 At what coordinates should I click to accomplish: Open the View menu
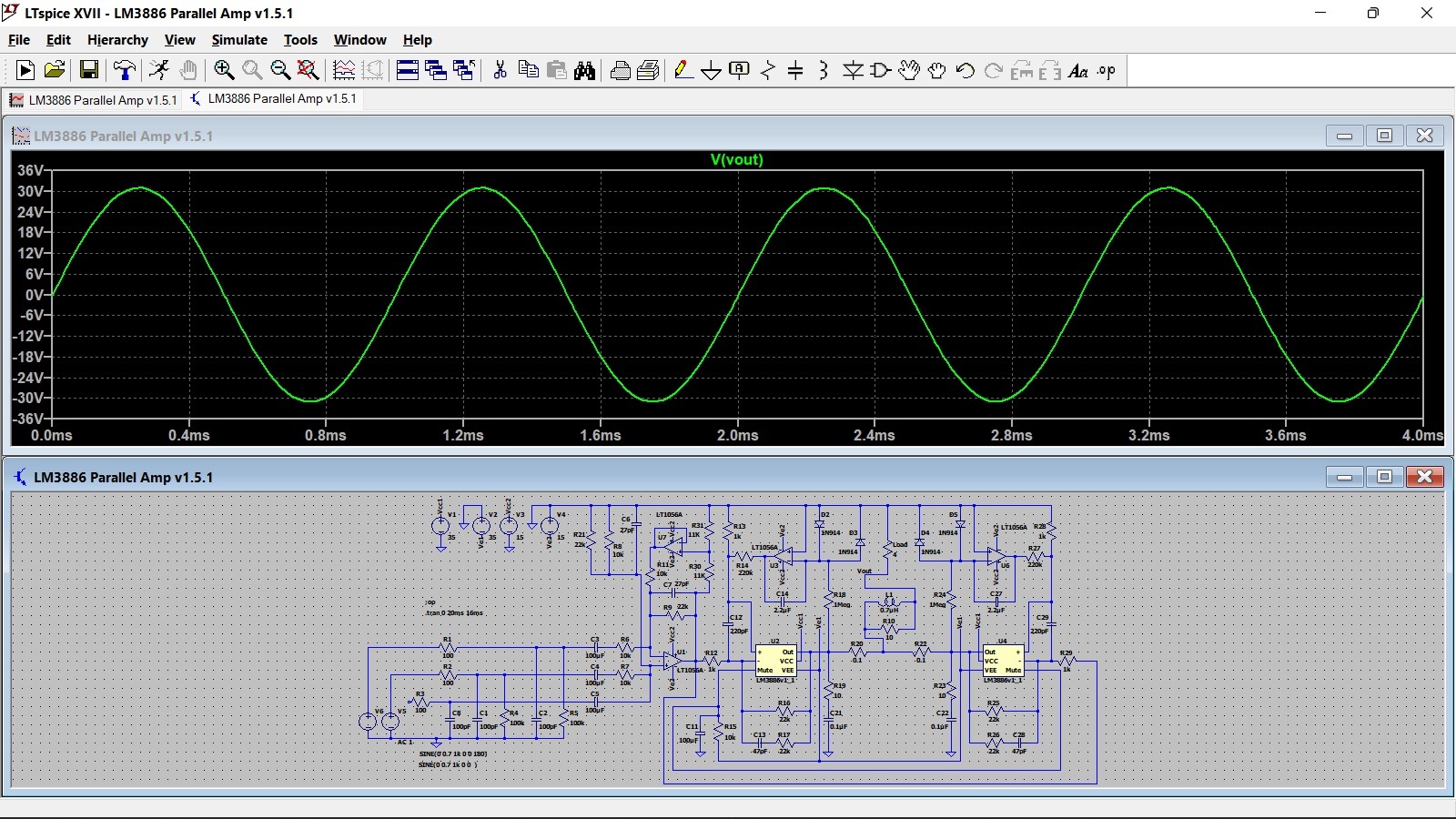coord(179,40)
